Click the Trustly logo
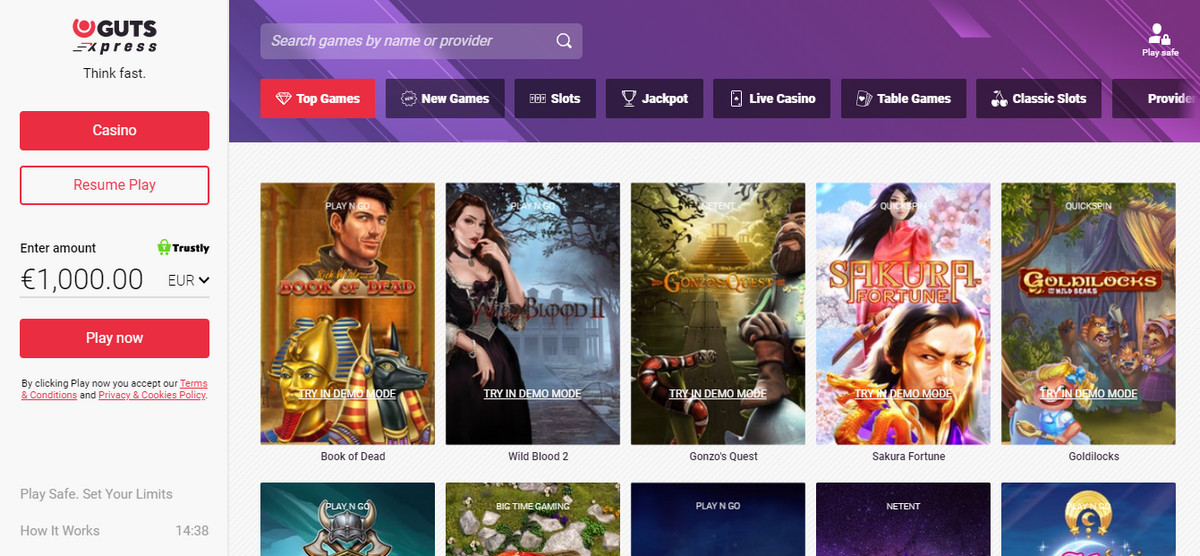 pos(183,247)
